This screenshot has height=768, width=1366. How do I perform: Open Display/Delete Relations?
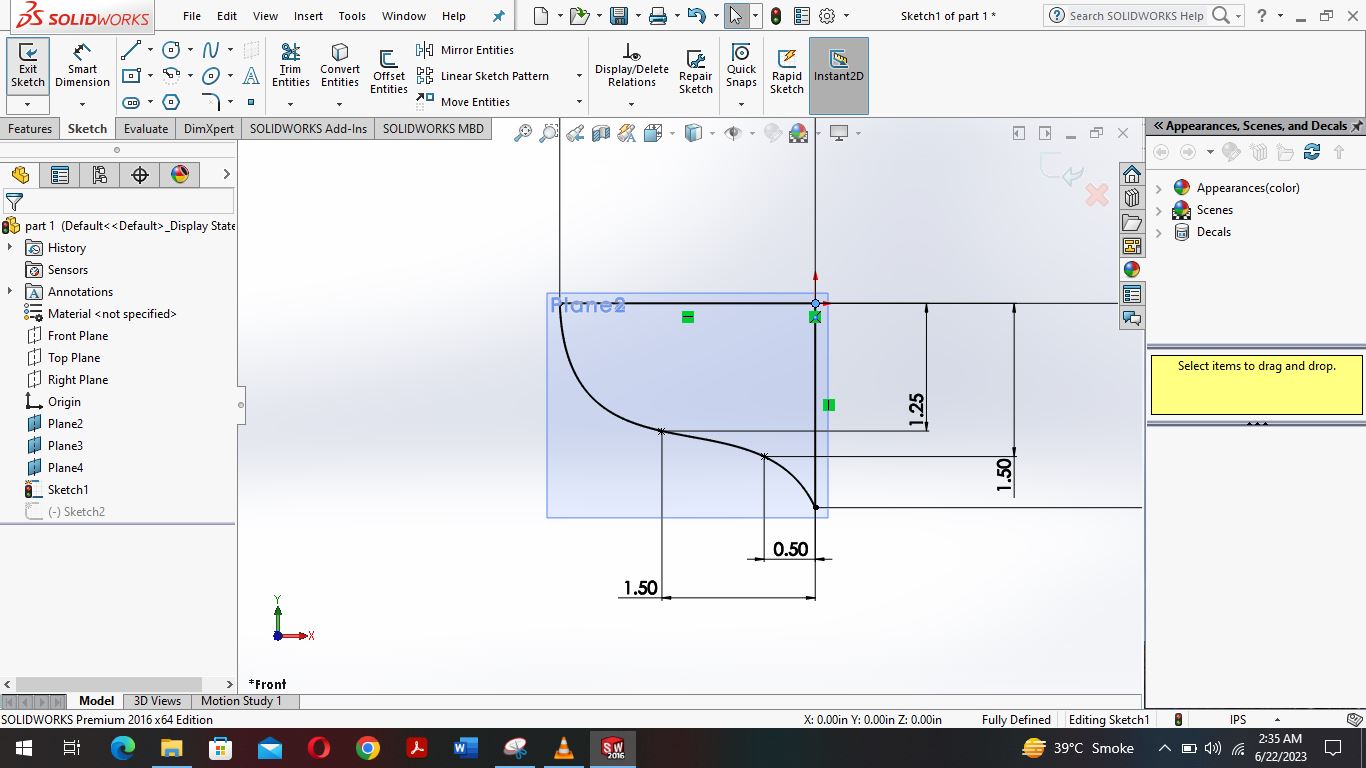(x=632, y=66)
